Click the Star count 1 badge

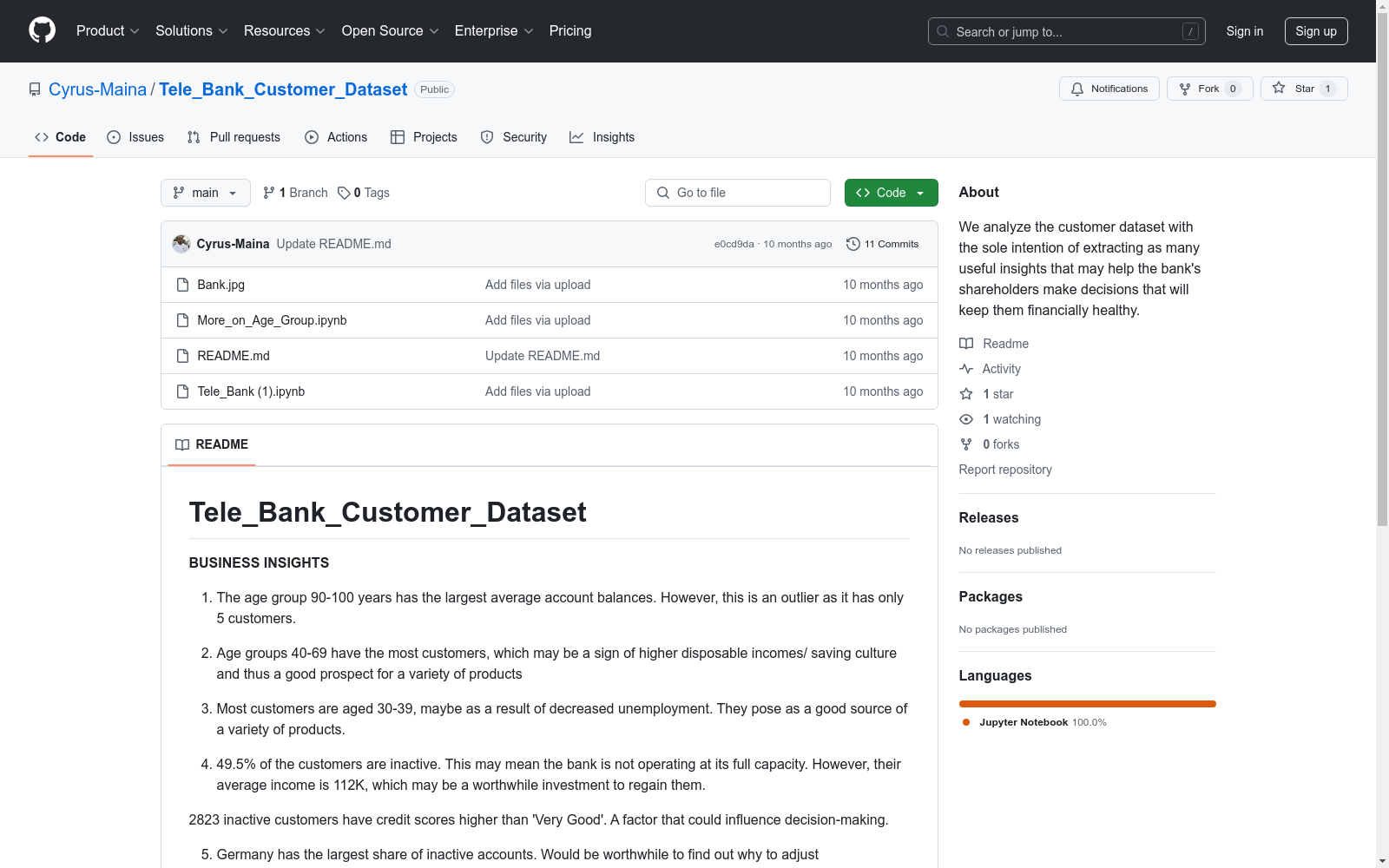point(1327,89)
